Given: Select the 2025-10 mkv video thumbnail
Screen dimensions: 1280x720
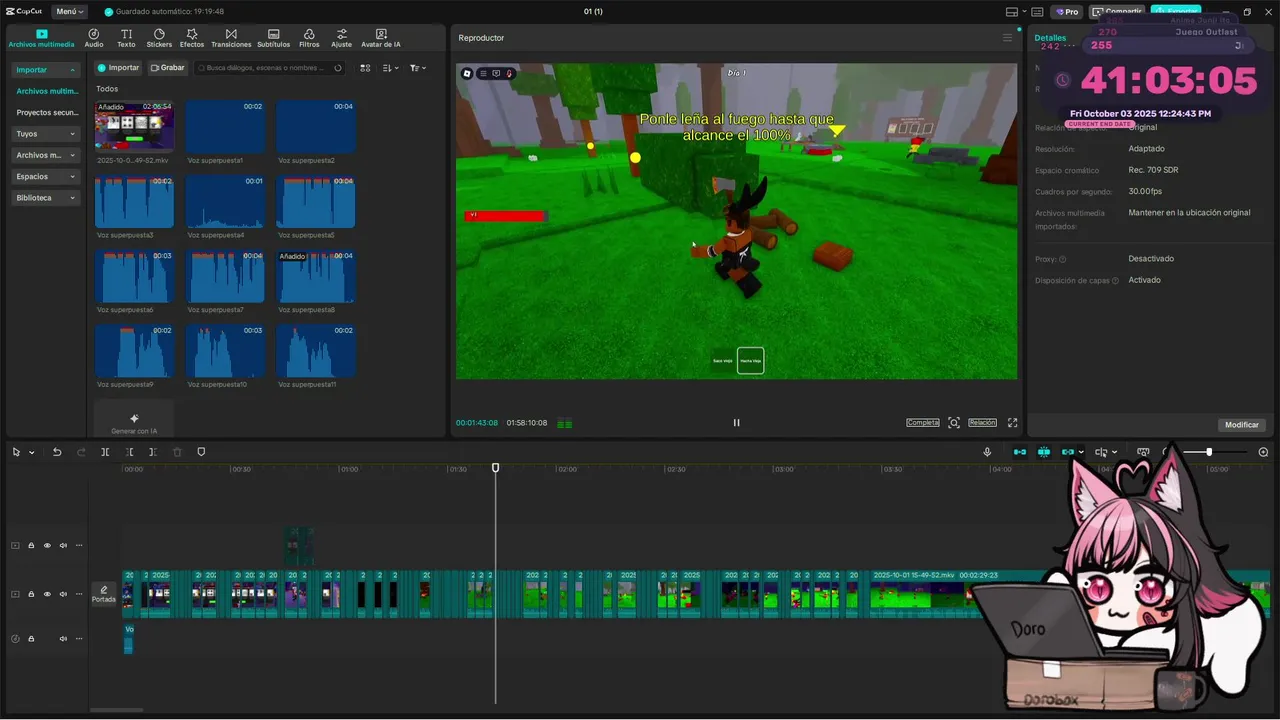Looking at the screenshot, I should coord(134,126).
